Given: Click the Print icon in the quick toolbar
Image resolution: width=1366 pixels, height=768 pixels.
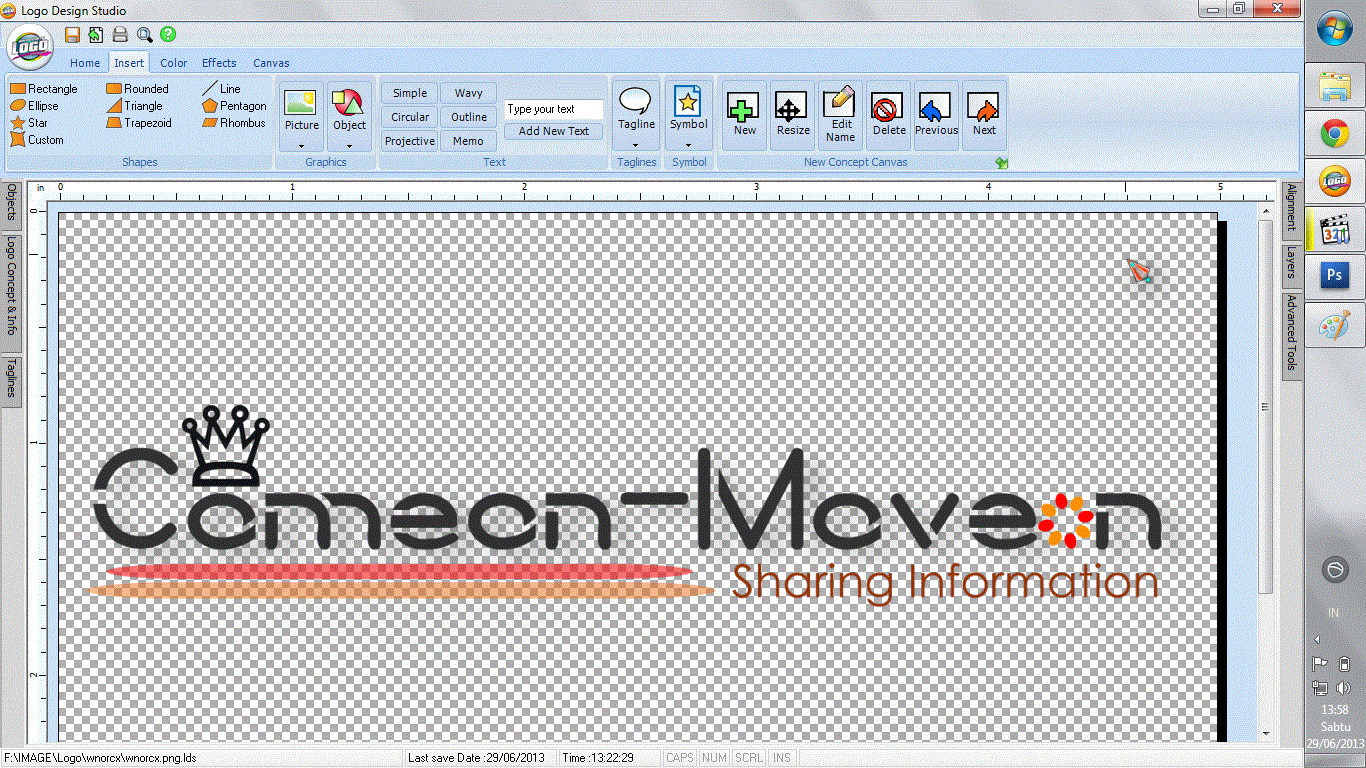Looking at the screenshot, I should [x=120, y=35].
